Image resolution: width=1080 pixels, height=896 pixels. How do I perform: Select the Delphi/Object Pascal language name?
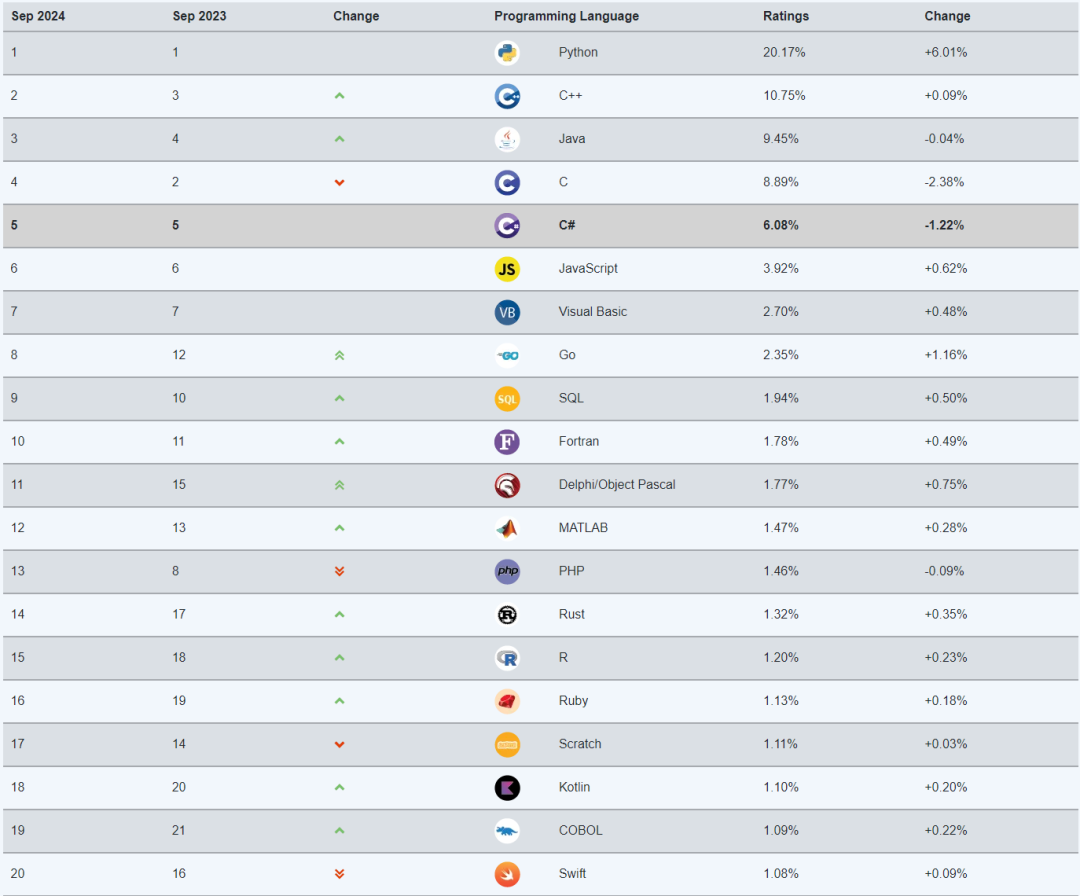coord(616,485)
